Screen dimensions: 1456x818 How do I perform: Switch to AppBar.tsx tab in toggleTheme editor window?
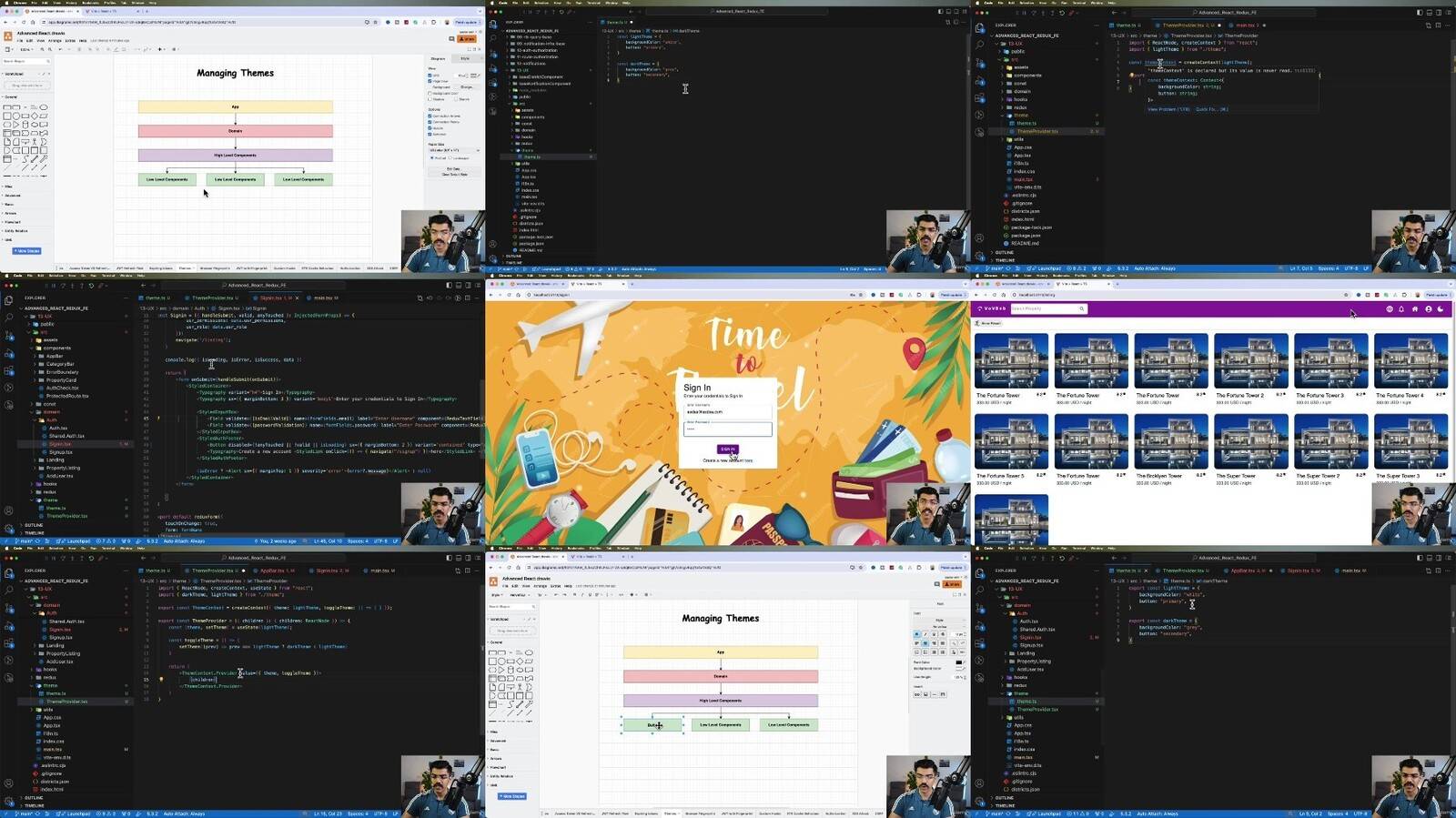pyautogui.click(x=274, y=571)
